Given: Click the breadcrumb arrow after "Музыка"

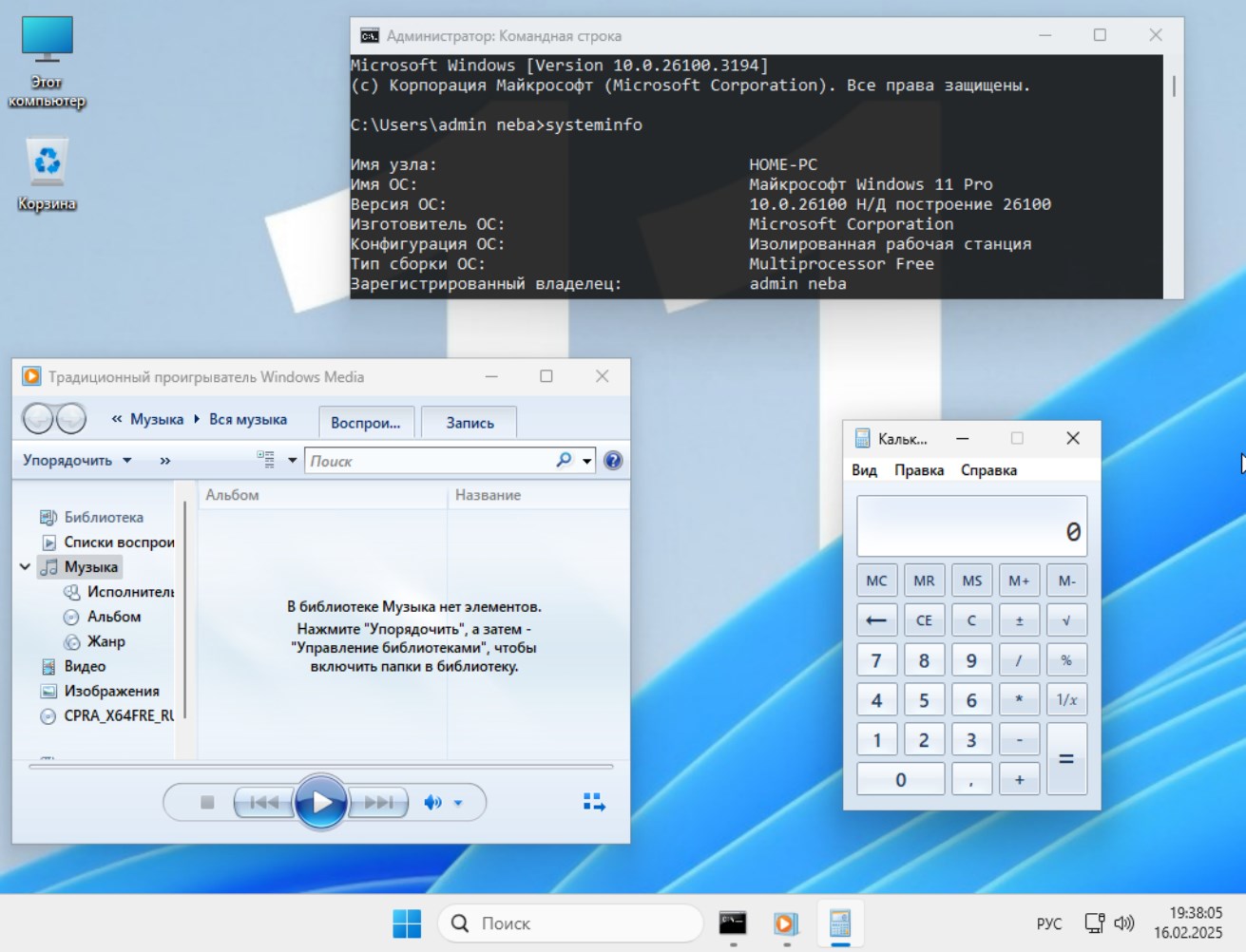Looking at the screenshot, I should pos(197,419).
